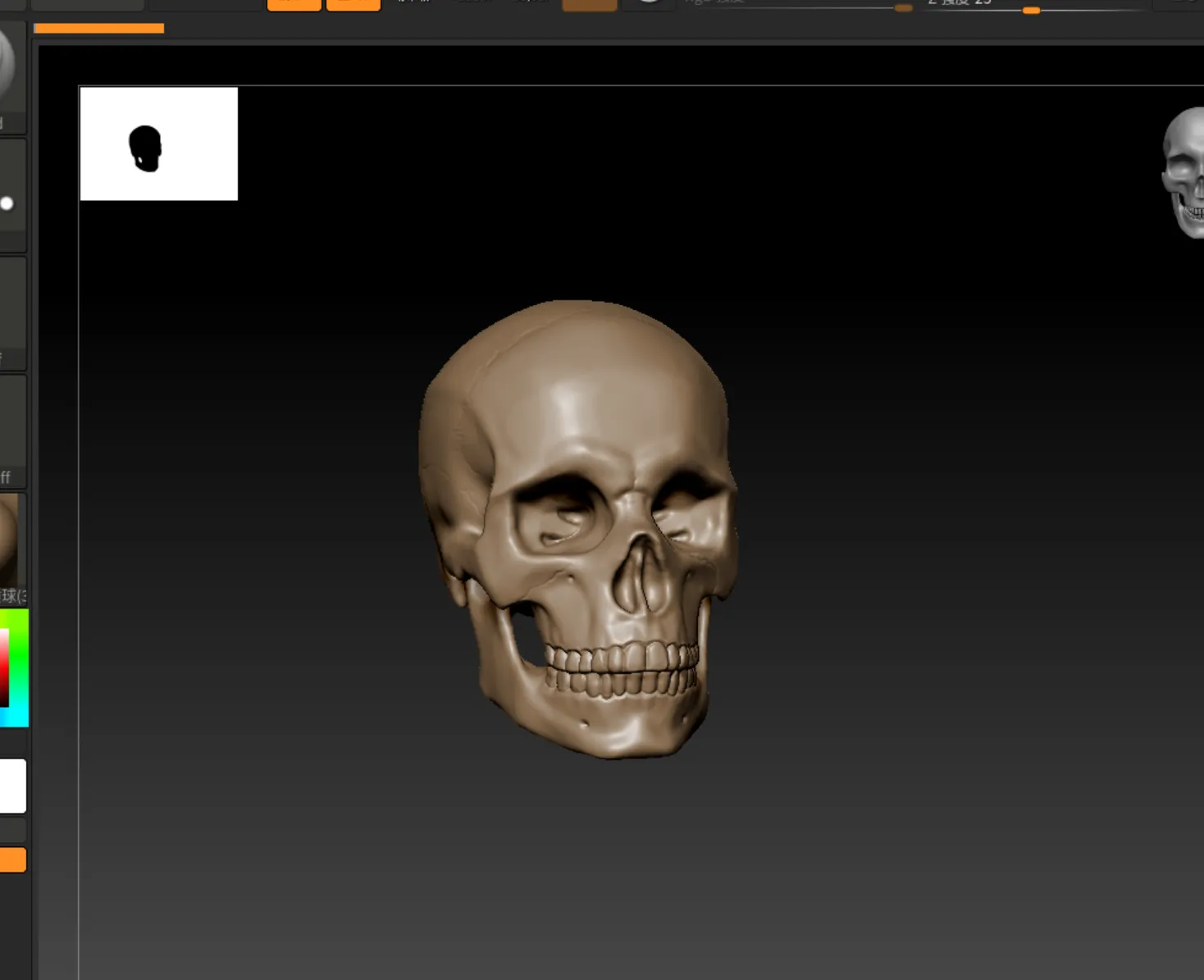This screenshot has width=1204, height=980.
Task: Click the skull camera view head
Action: pos(1185,174)
